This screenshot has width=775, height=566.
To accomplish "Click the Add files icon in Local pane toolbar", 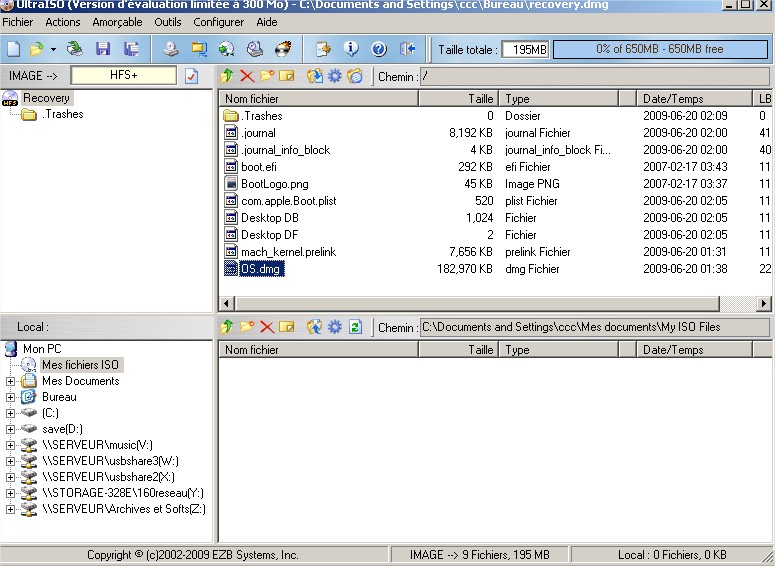I will (x=314, y=327).
